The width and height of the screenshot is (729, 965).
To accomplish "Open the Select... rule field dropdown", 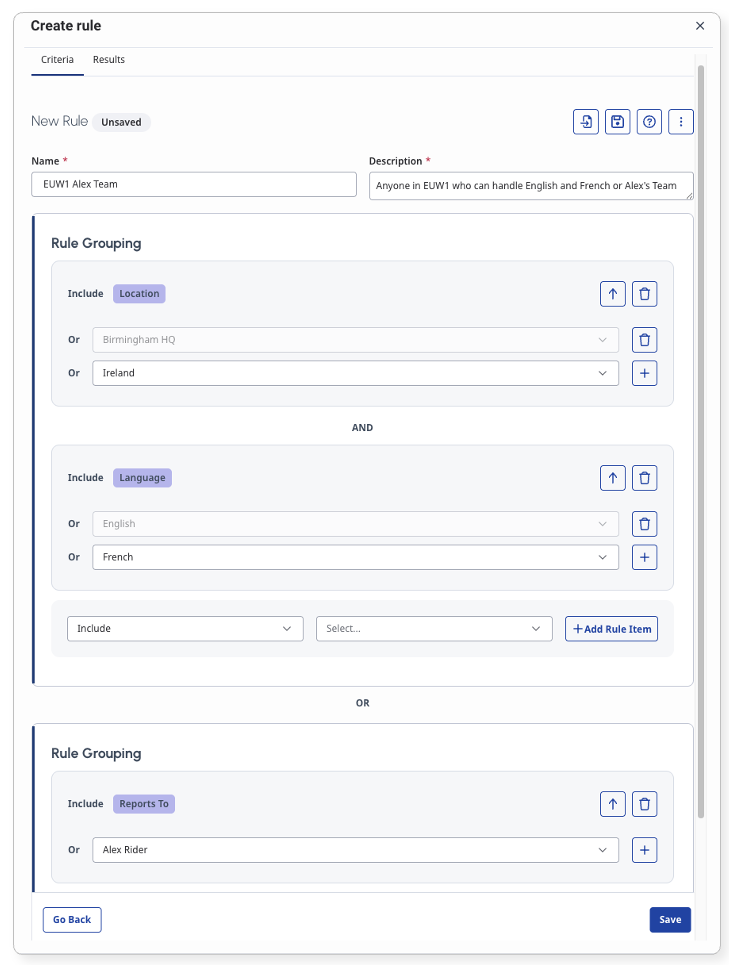I will click(434, 629).
